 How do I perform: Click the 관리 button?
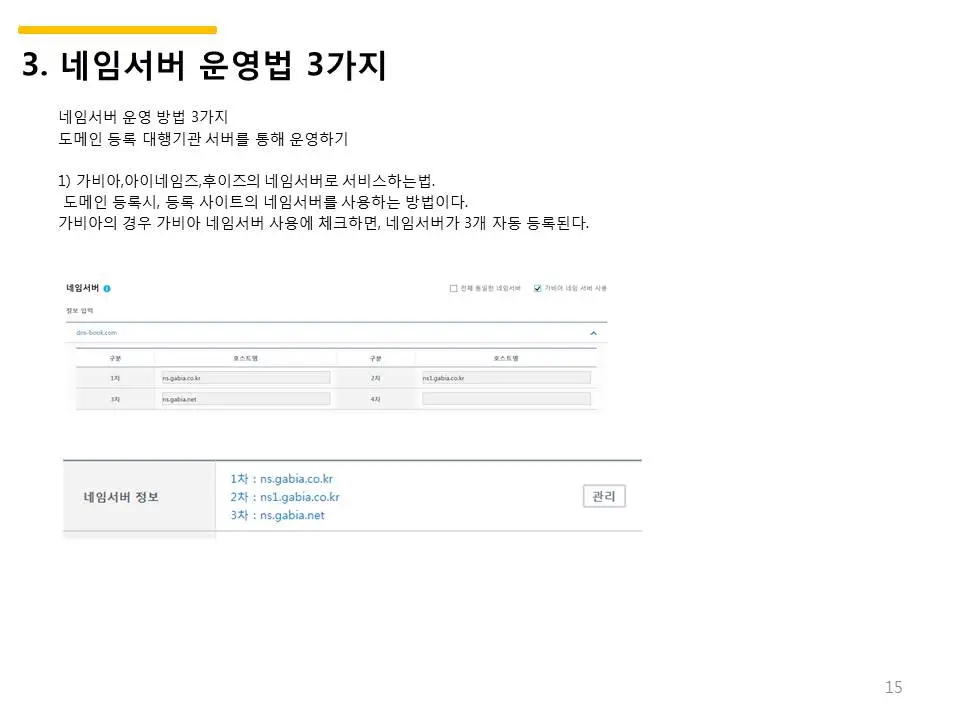(x=604, y=496)
